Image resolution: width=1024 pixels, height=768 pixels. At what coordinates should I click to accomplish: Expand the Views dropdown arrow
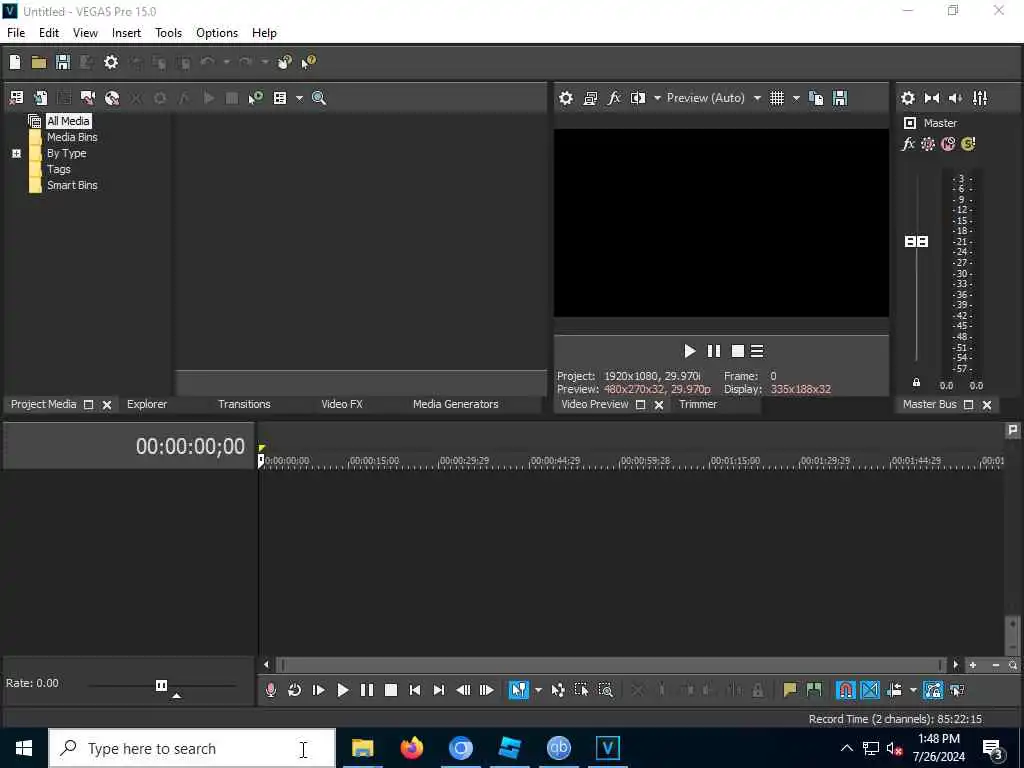299,98
